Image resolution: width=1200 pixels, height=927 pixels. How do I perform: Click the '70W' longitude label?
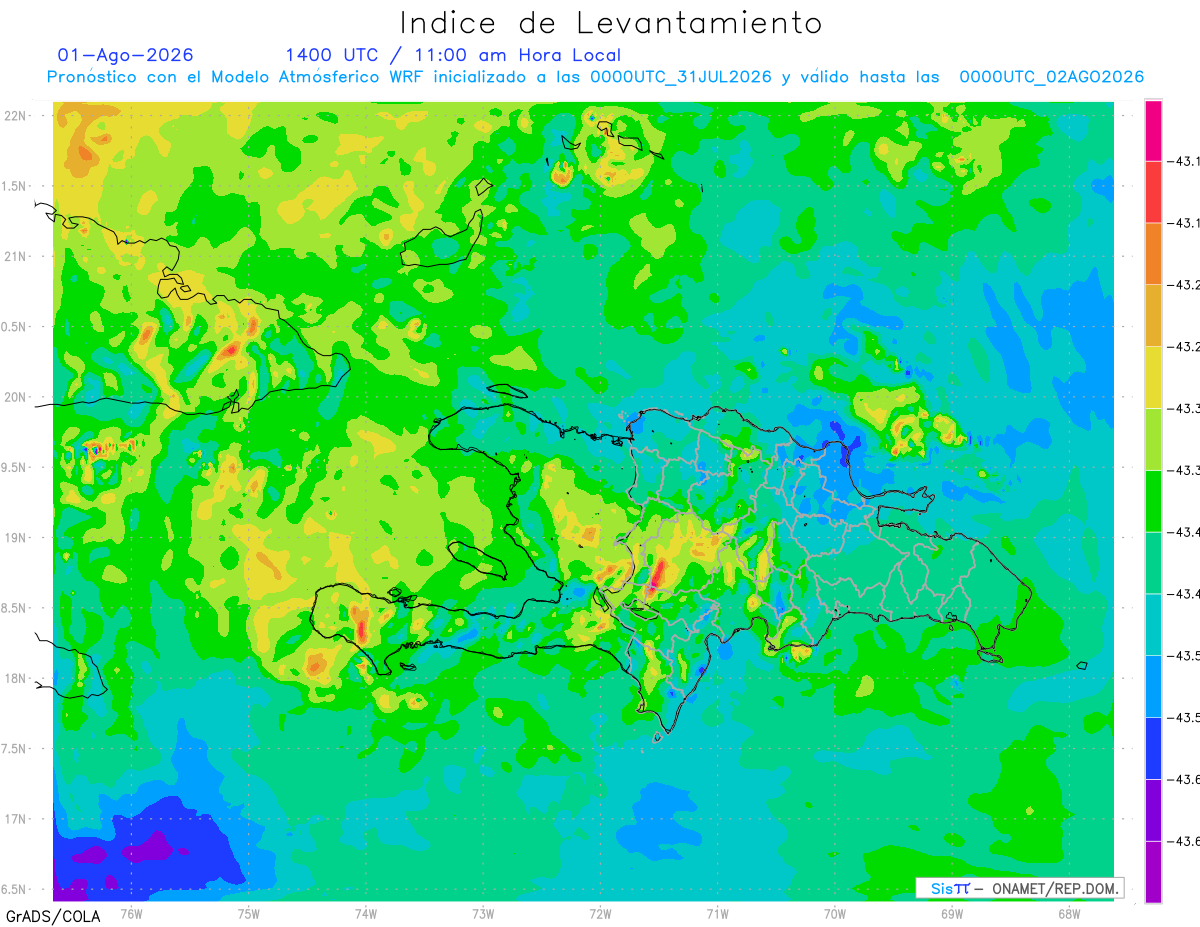coord(835,913)
